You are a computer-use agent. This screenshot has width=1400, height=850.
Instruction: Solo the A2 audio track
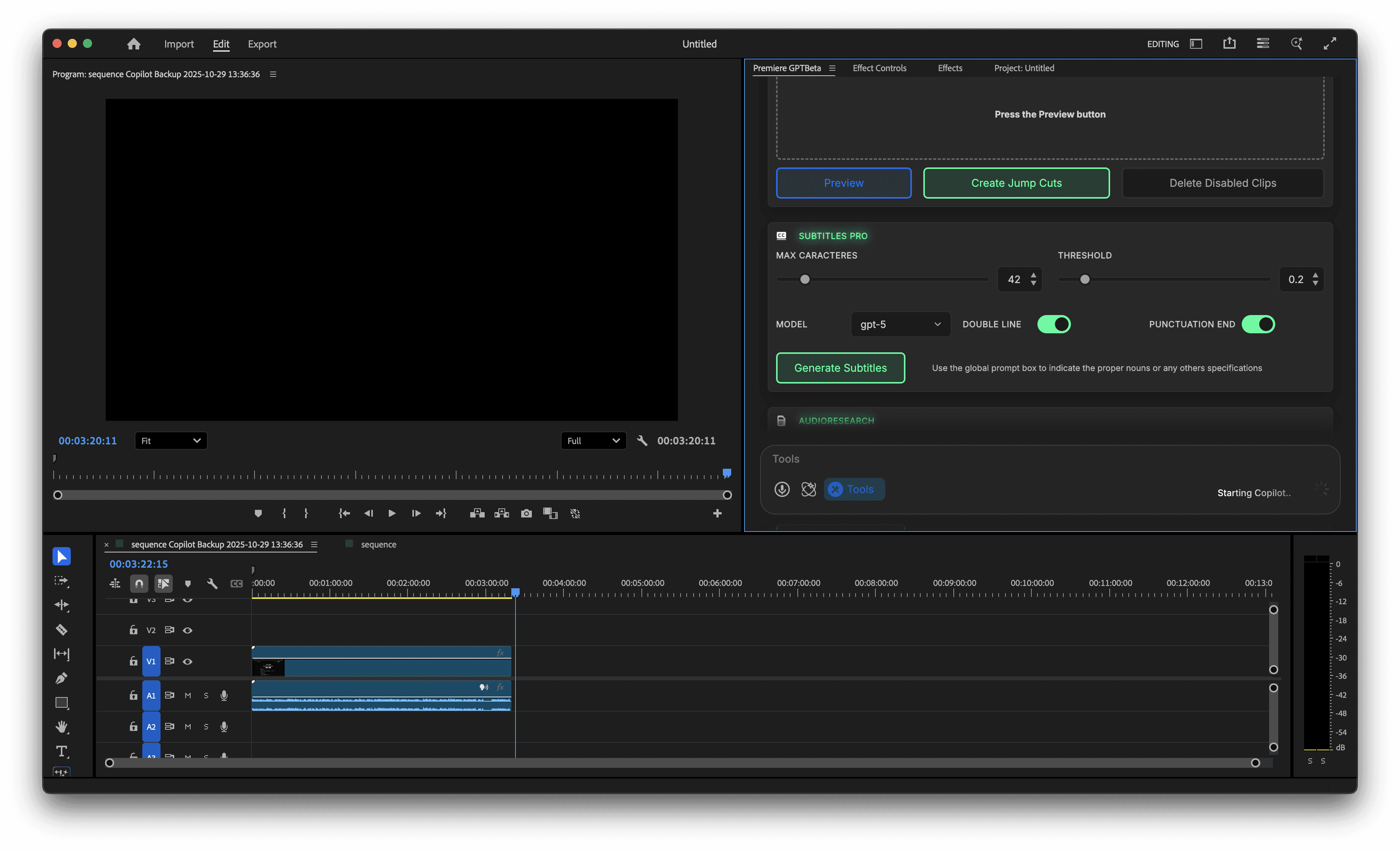coord(206,727)
